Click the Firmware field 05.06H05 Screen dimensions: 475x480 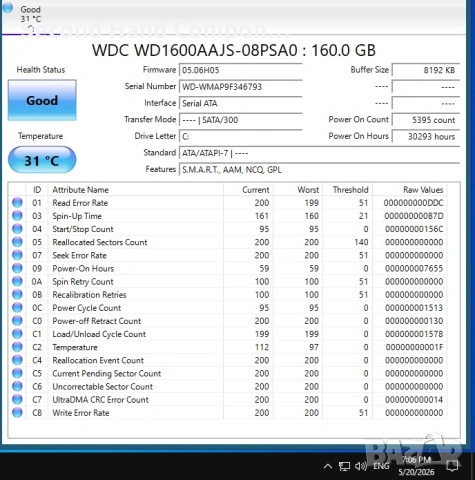[x=241, y=70]
